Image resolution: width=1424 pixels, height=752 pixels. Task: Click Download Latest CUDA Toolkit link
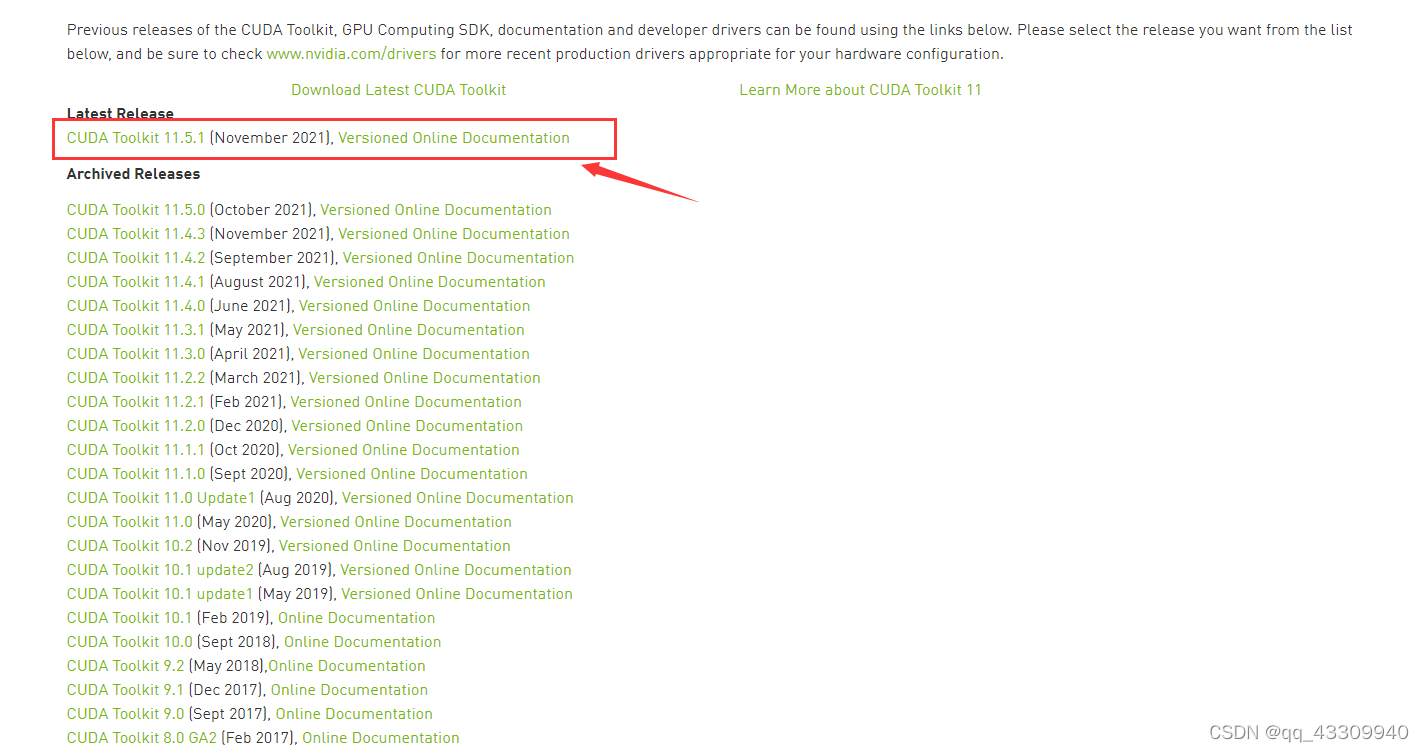tap(398, 90)
